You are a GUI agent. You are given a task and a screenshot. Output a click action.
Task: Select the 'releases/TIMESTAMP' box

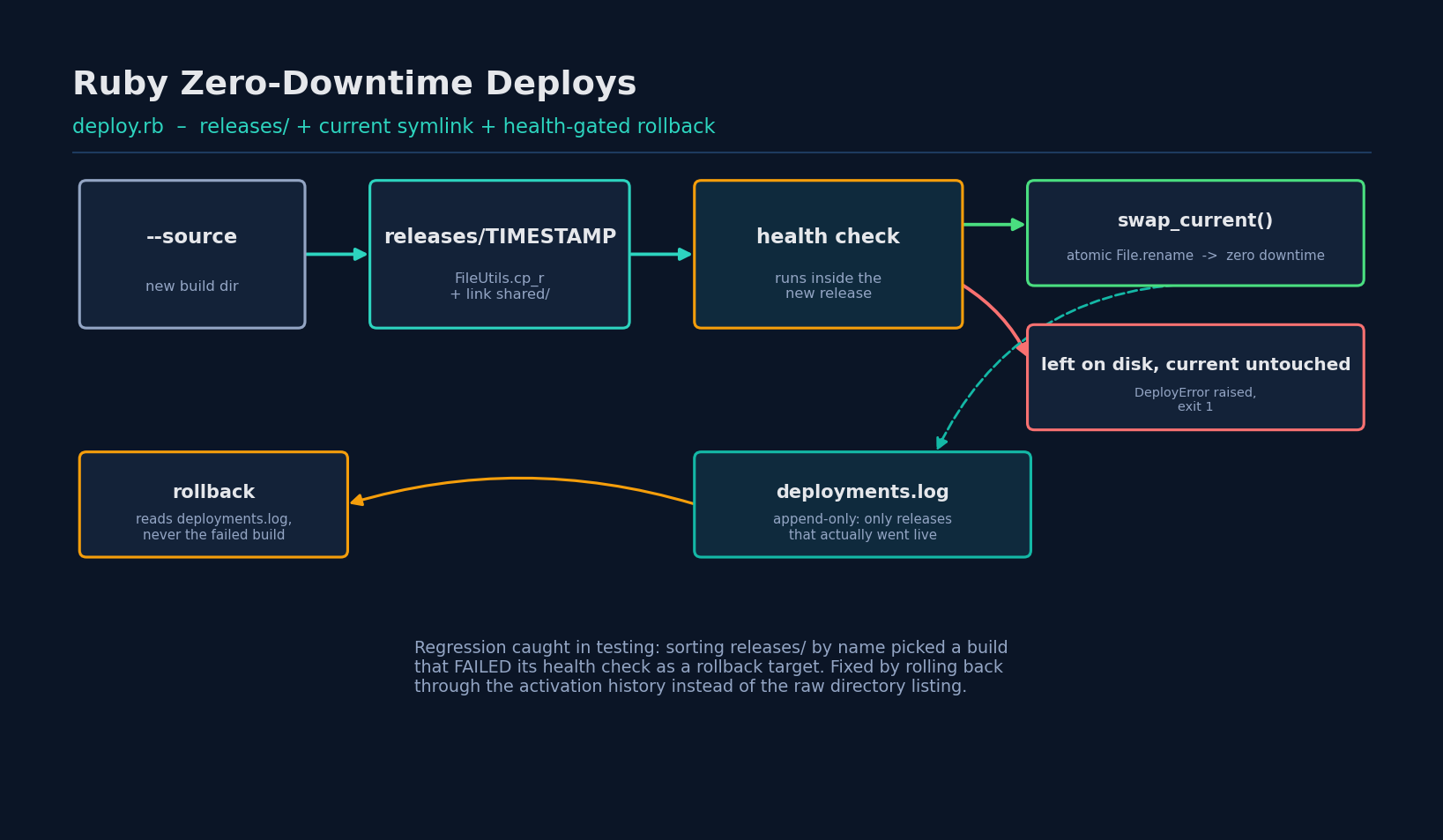tap(500, 255)
